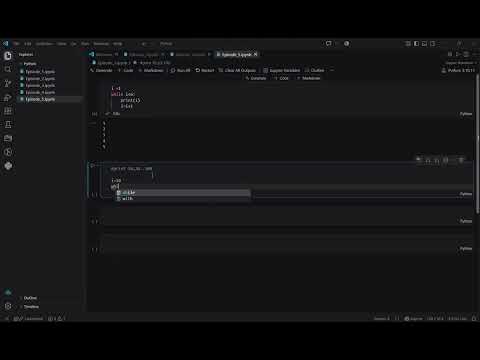Open the Manage gear in activity bar
This screenshot has width=480, height=360.
(x=8, y=306)
